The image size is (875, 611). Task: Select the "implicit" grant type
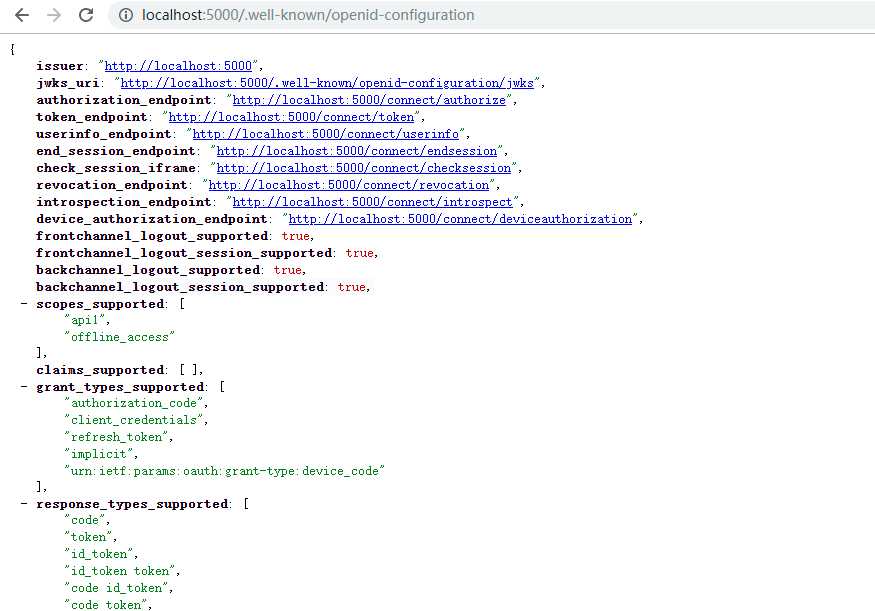[99, 454]
